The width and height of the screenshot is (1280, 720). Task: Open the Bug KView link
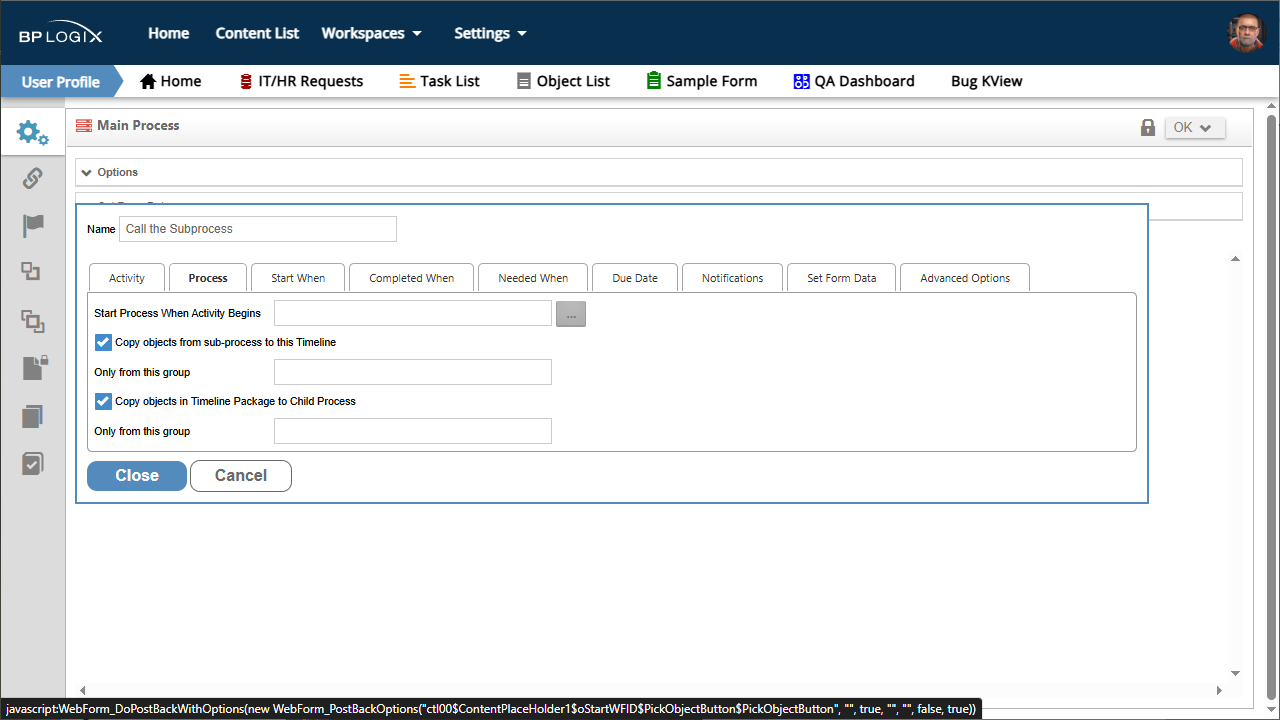(x=987, y=81)
